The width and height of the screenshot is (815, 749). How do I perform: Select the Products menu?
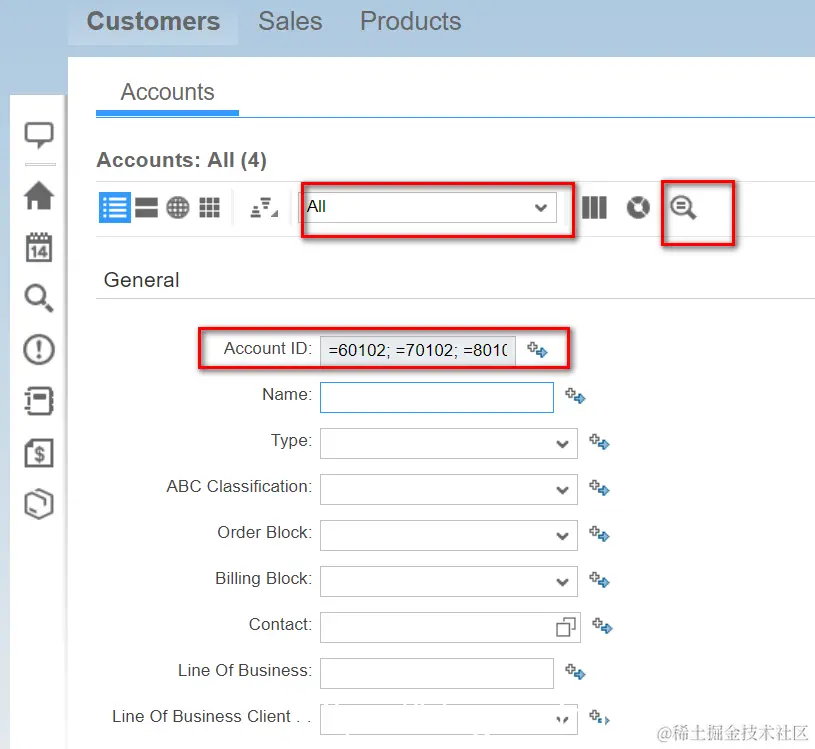[411, 21]
